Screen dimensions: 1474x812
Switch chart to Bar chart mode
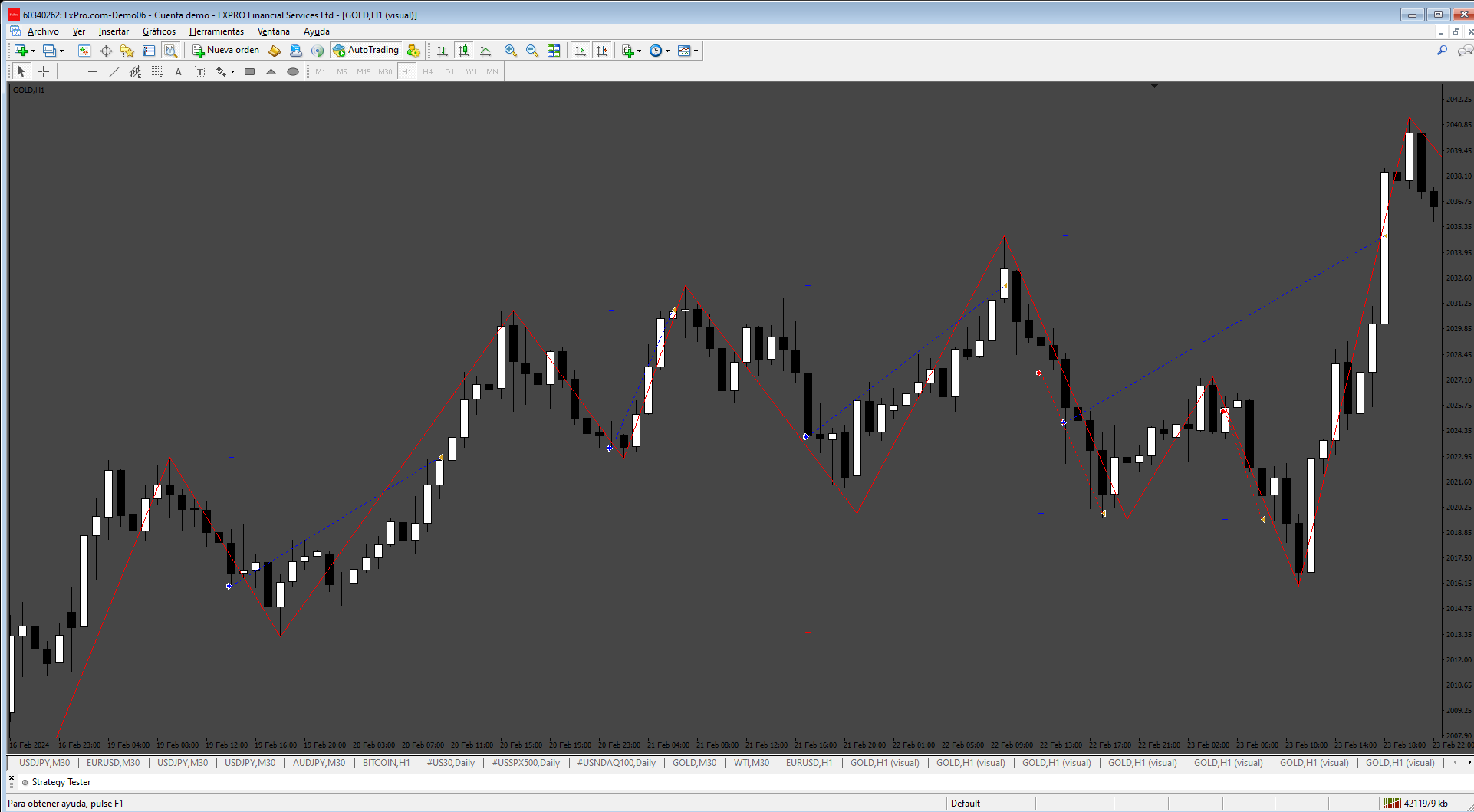click(x=443, y=51)
